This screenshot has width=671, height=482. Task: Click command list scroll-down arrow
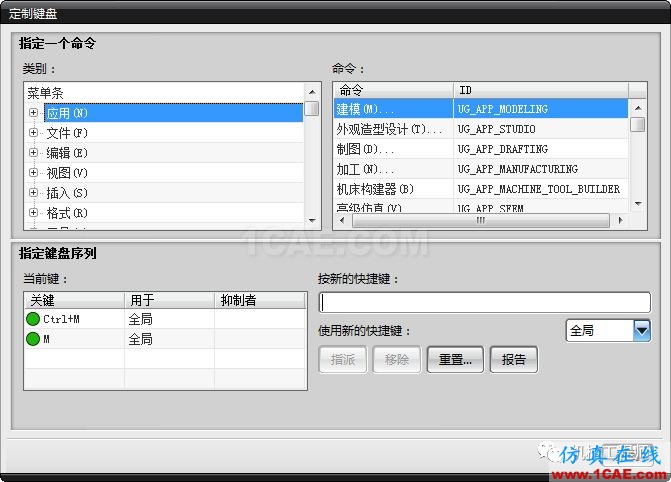coord(638,204)
